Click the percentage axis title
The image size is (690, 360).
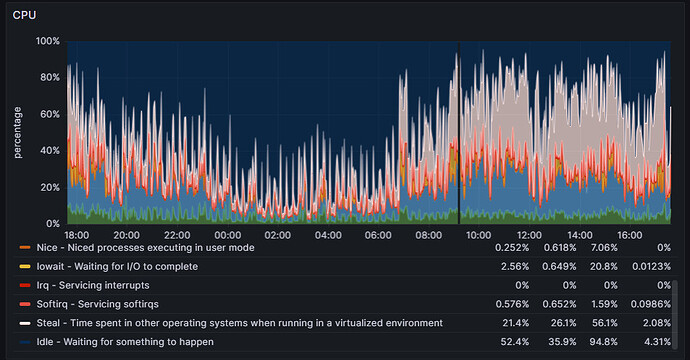pos(17,132)
